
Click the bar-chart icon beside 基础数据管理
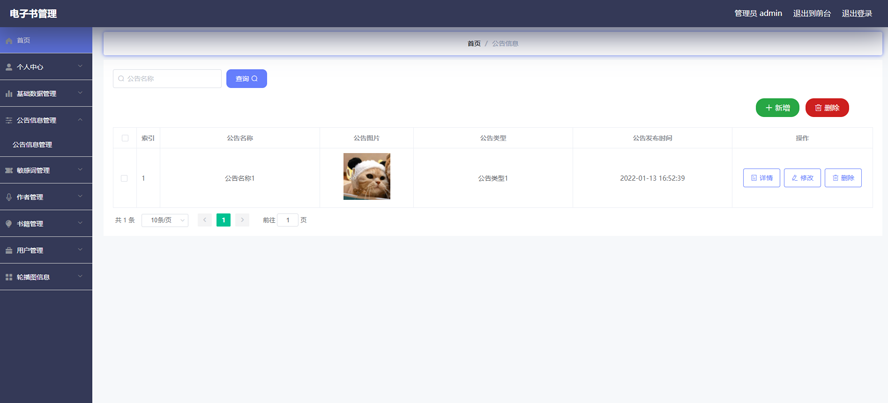(x=8, y=93)
